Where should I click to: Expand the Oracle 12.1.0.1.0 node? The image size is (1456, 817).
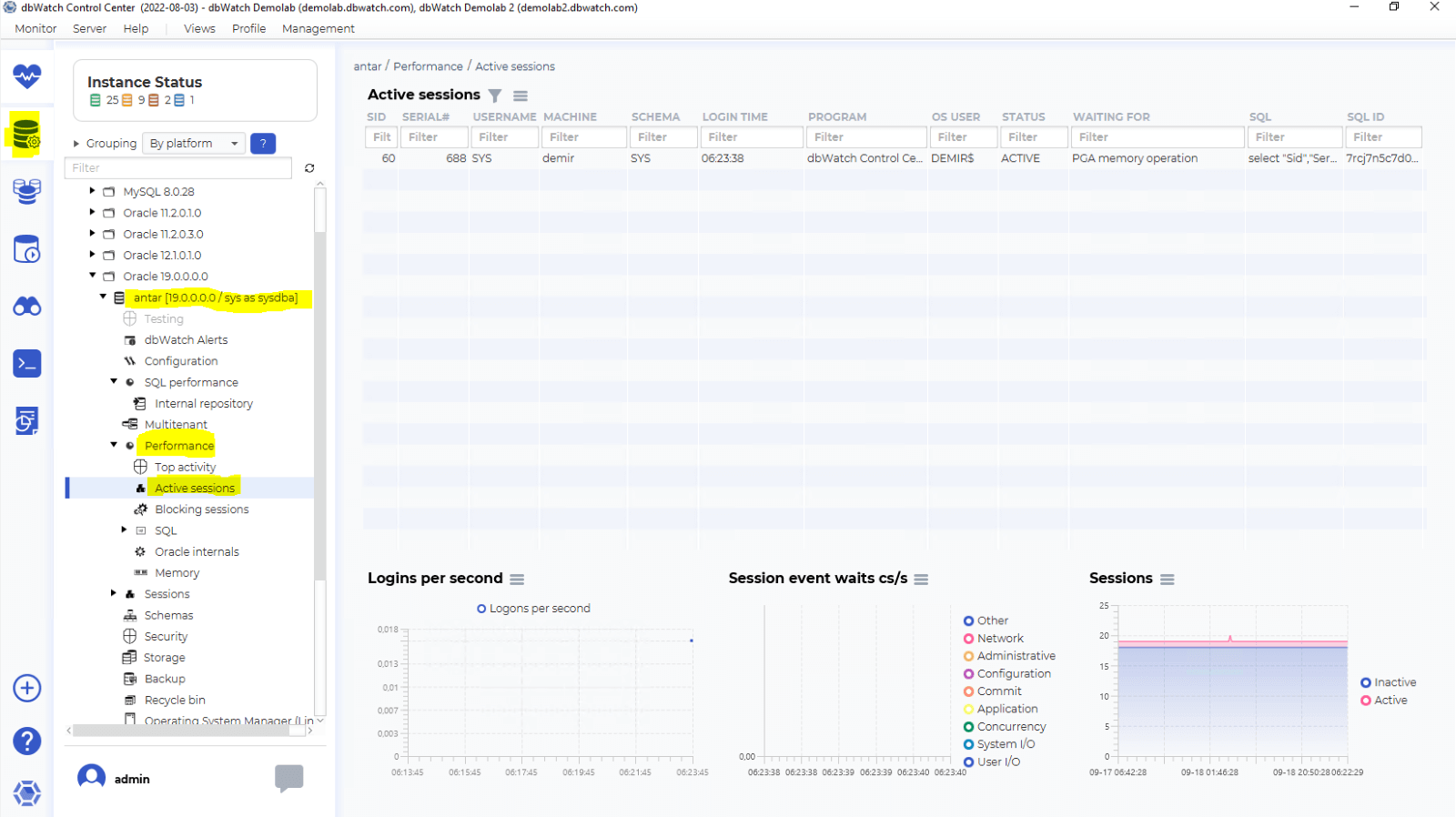[92, 255]
